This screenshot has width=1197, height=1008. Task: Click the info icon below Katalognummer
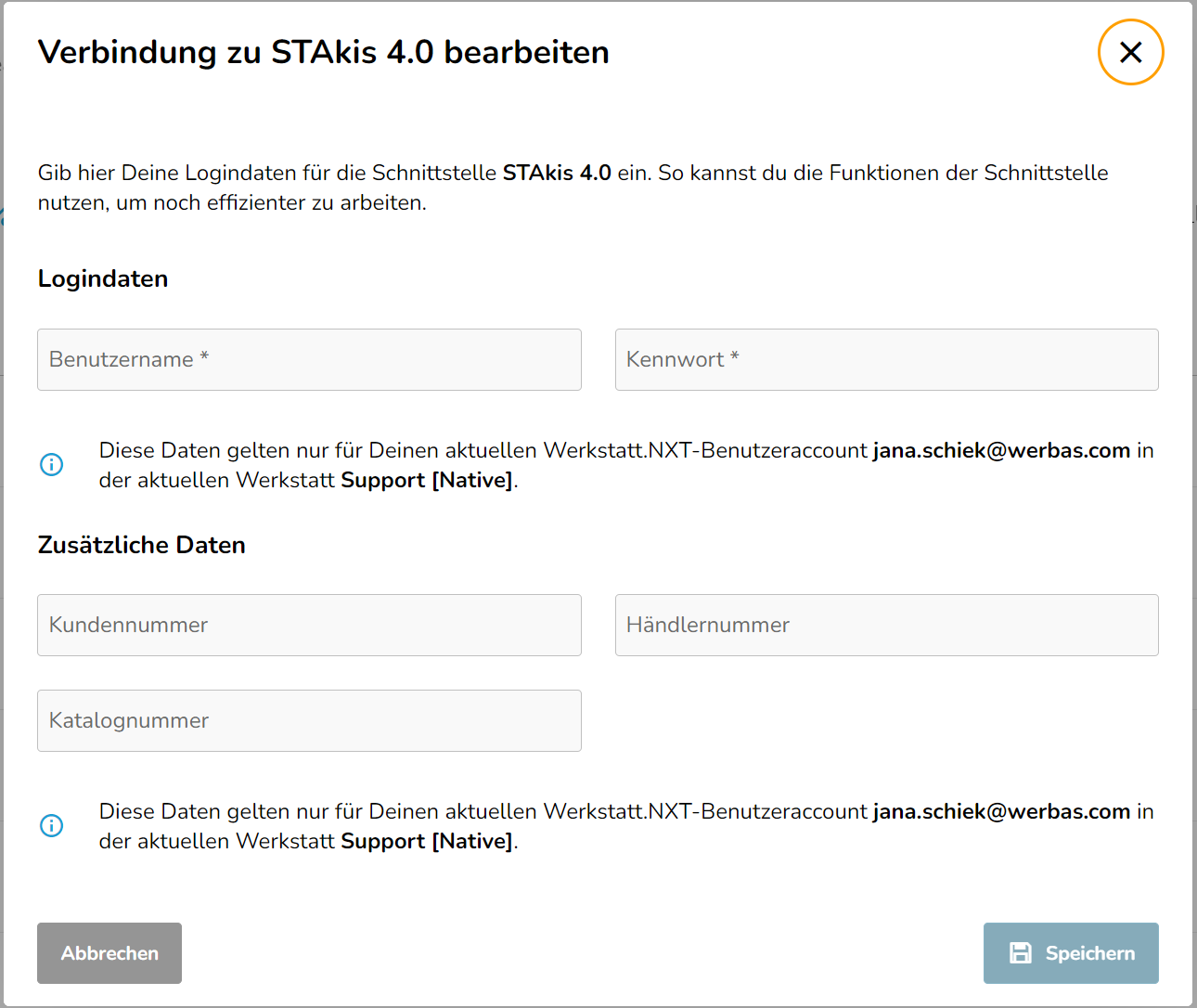pyautogui.click(x=52, y=825)
